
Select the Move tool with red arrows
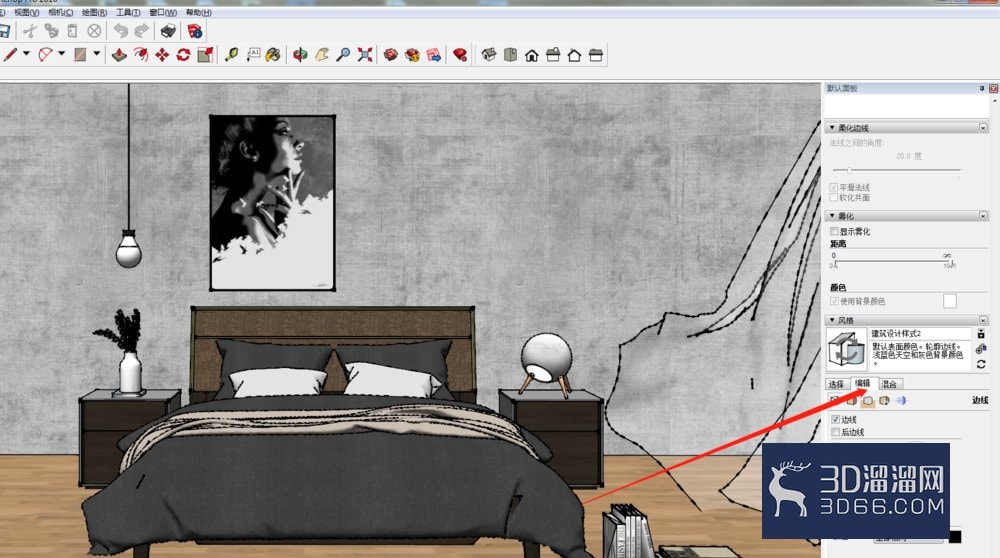click(x=162, y=55)
